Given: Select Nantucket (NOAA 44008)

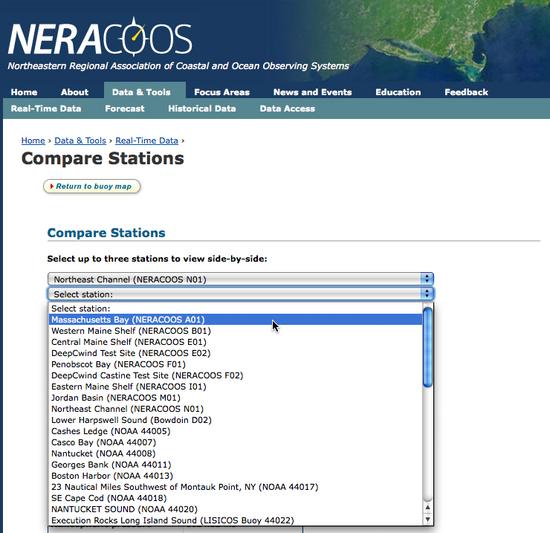Looking at the screenshot, I should (x=235, y=453).
